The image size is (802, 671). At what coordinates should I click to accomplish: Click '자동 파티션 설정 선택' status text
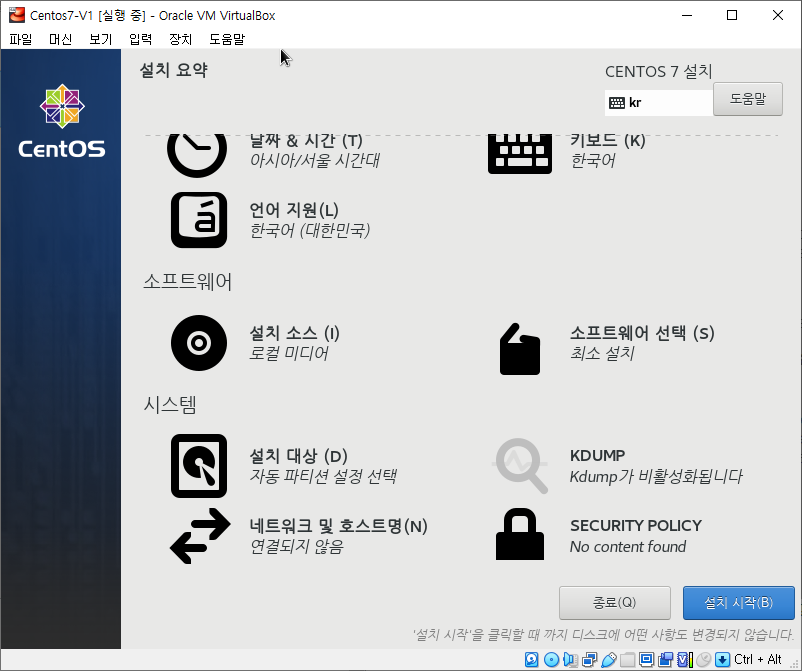(x=323, y=477)
